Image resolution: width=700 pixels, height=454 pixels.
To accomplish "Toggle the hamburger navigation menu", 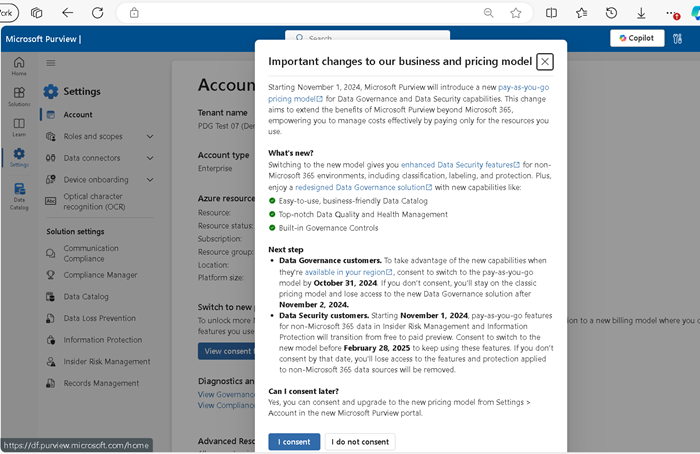I will click(51, 63).
